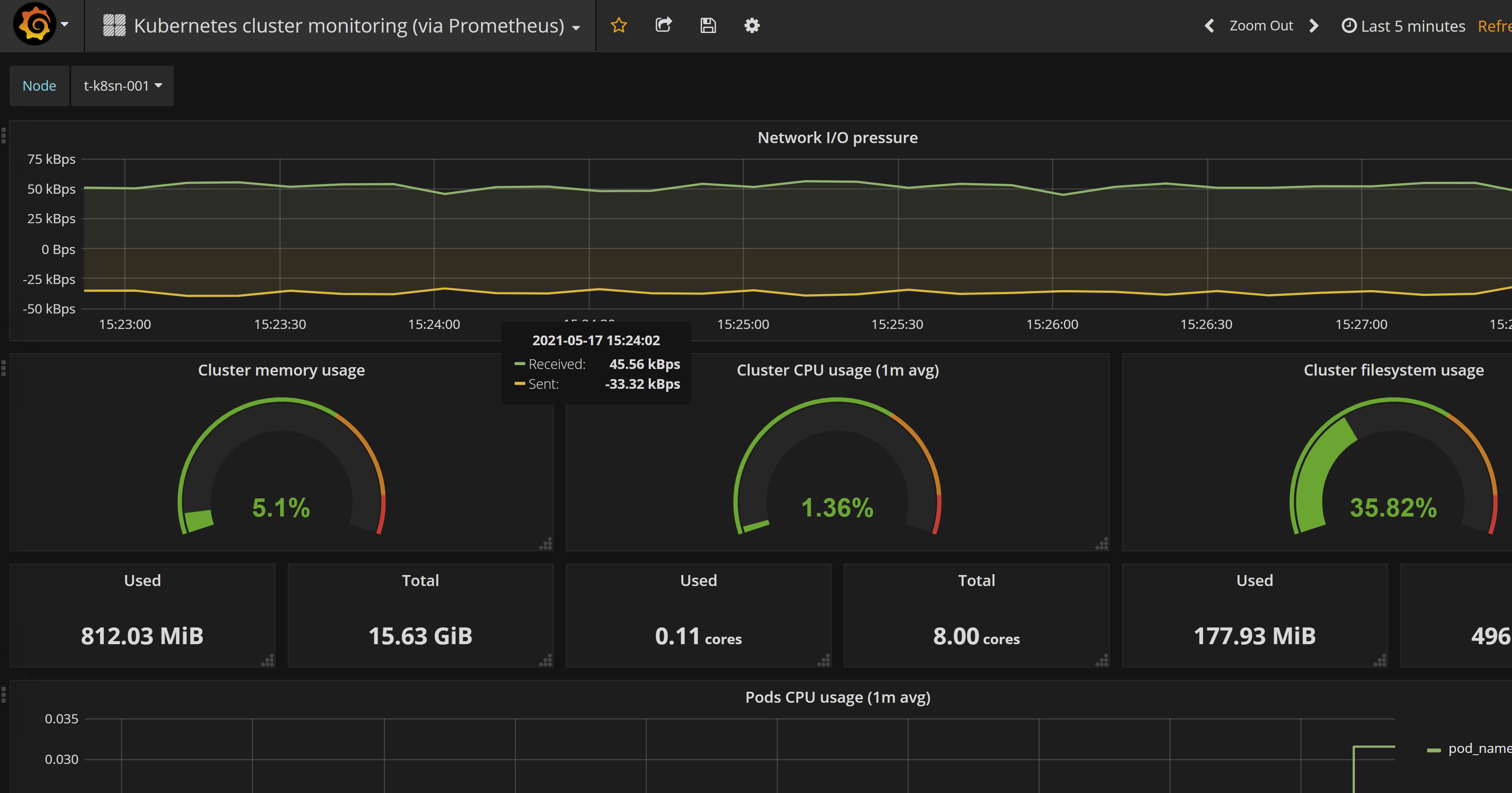Viewport: 1512px width, 793px height.
Task: Click the green Received swatch in the tooltip
Action: pyautogui.click(x=519, y=364)
